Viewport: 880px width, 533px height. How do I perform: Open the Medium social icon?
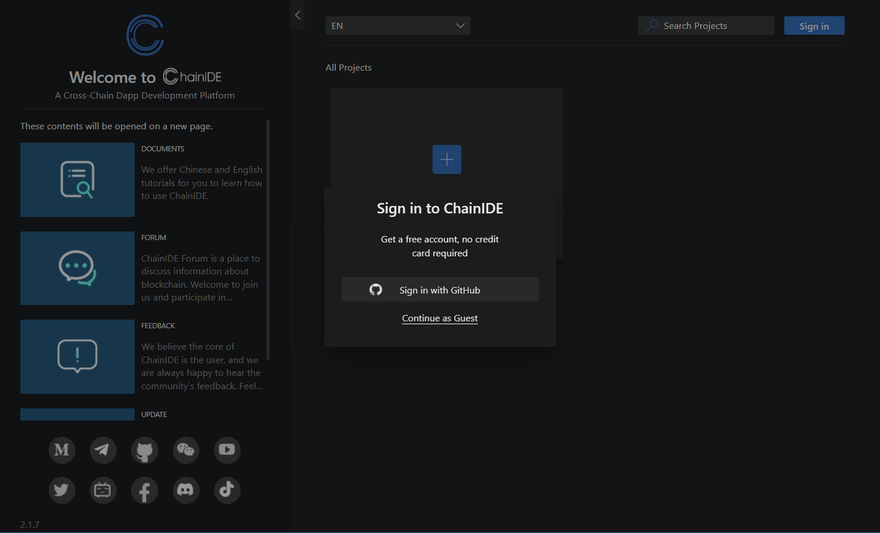62,450
